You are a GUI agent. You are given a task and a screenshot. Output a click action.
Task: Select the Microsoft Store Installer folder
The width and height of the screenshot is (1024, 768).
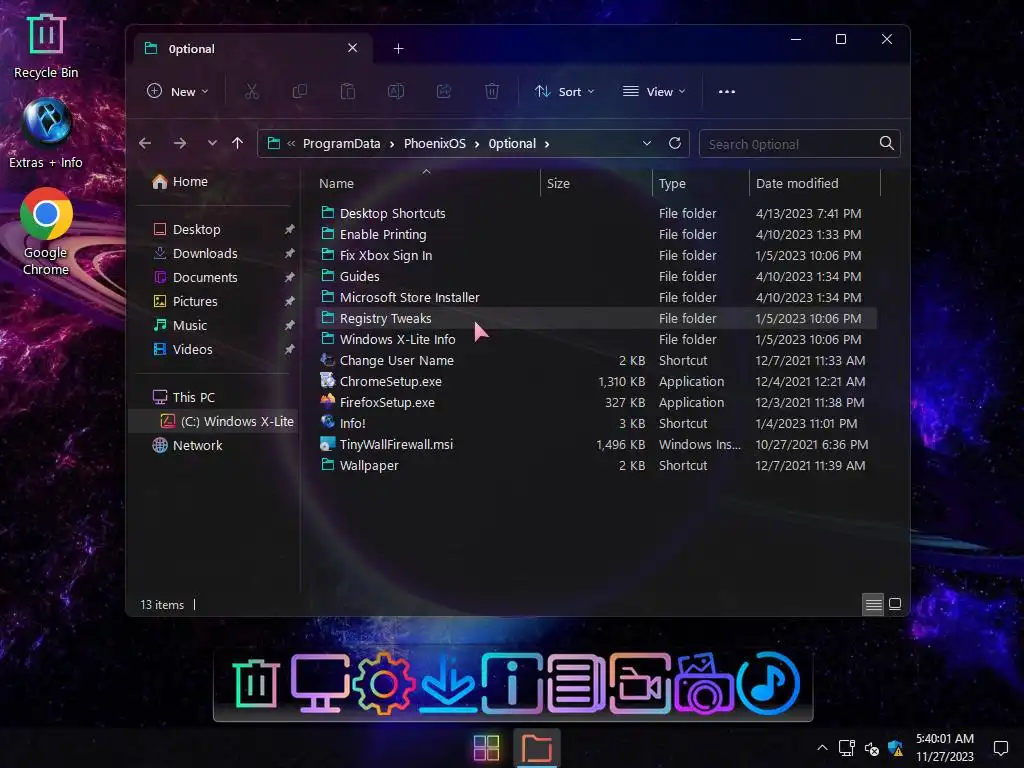[x=596, y=297]
